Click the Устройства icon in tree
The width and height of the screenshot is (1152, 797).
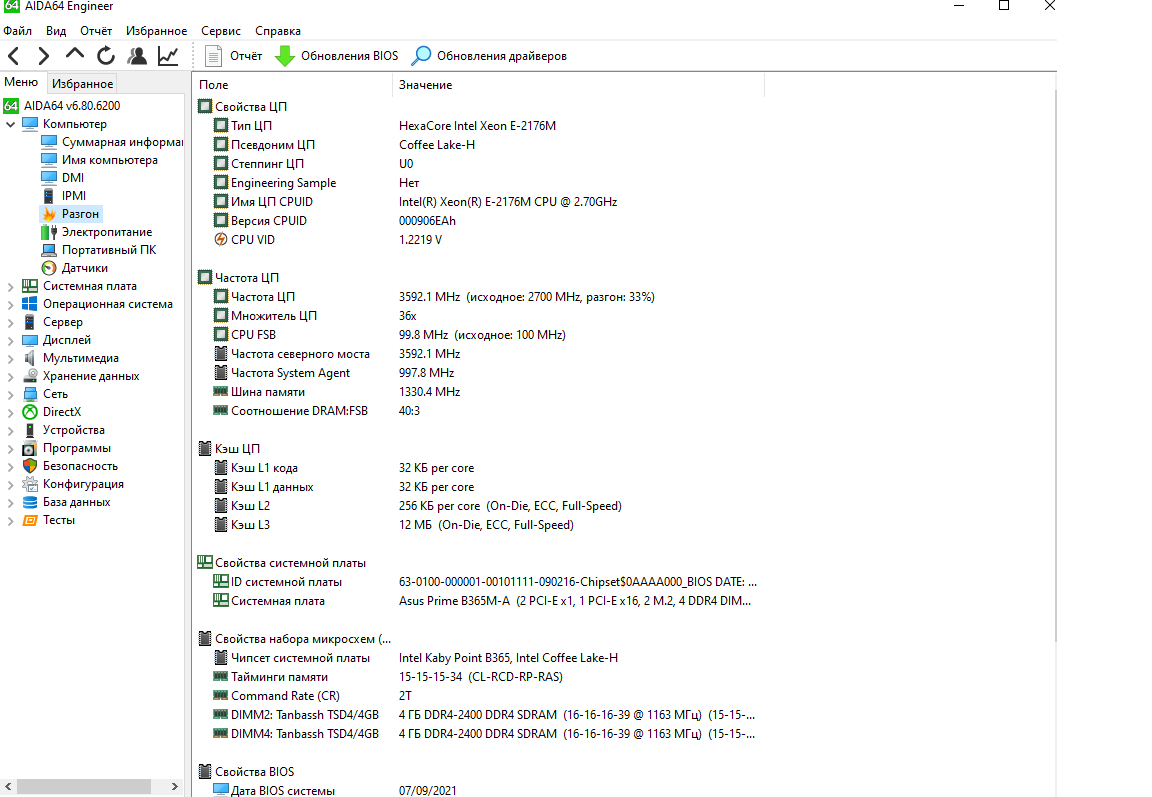pos(30,430)
